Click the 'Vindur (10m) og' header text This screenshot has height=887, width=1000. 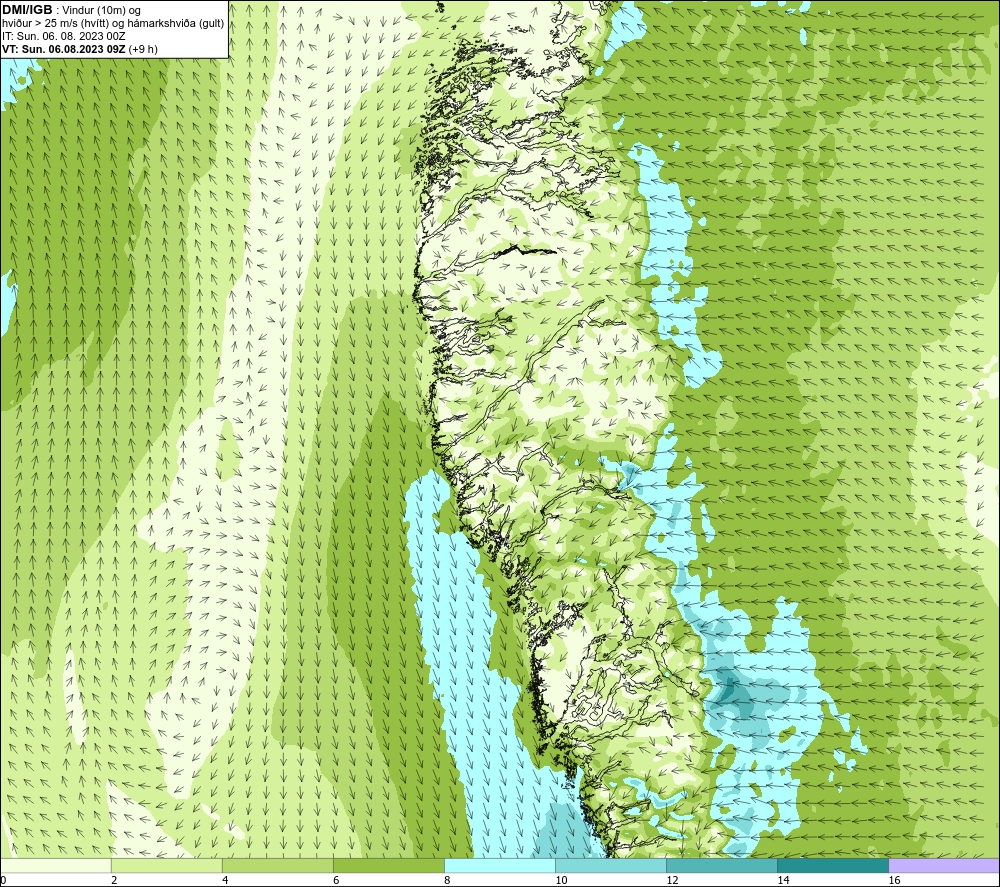coord(101,11)
